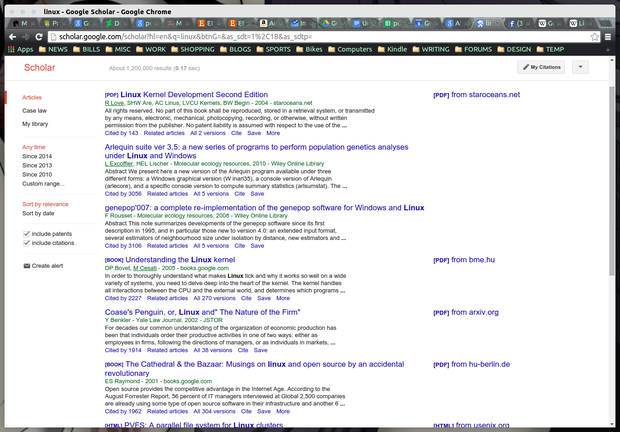
Task: Open the WRITING bookmarks folder
Action: (x=431, y=49)
